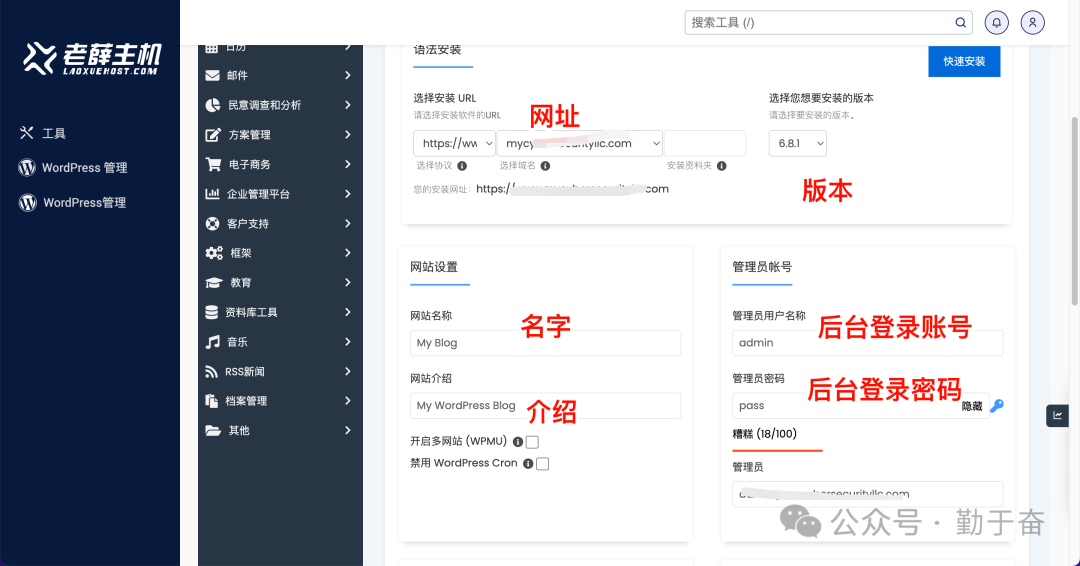Click the info icon beside 选择协议
Image resolution: width=1080 pixels, height=566 pixels.
(x=462, y=166)
